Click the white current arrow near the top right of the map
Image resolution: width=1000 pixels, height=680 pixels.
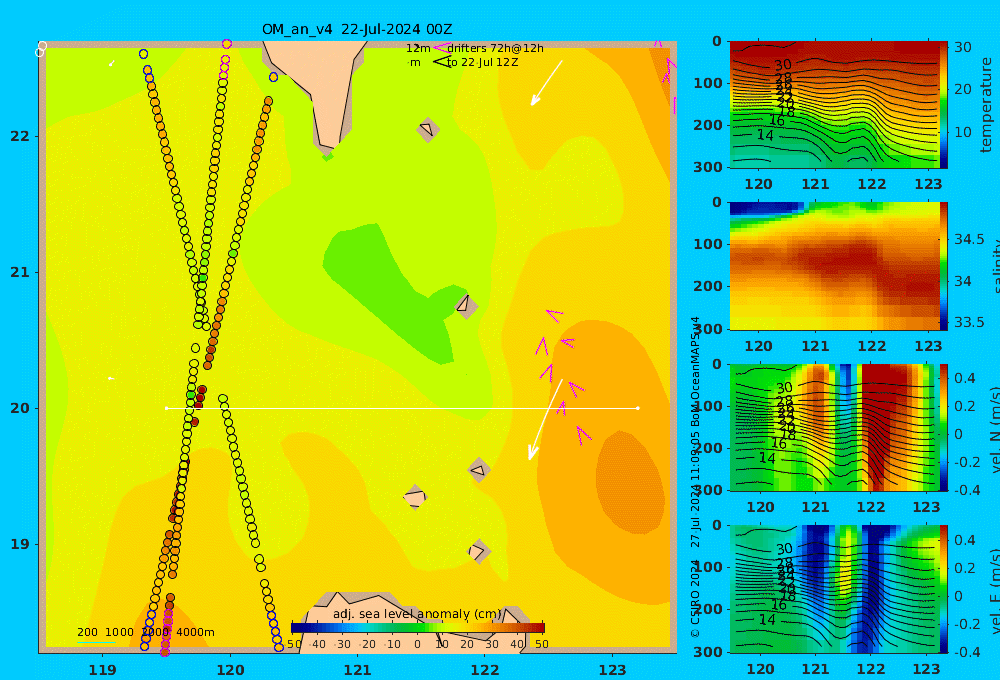point(547,83)
